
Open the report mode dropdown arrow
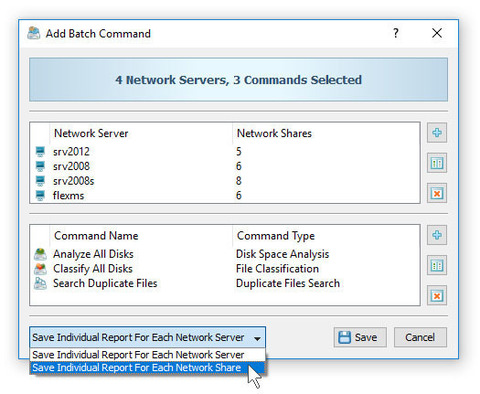point(257,338)
